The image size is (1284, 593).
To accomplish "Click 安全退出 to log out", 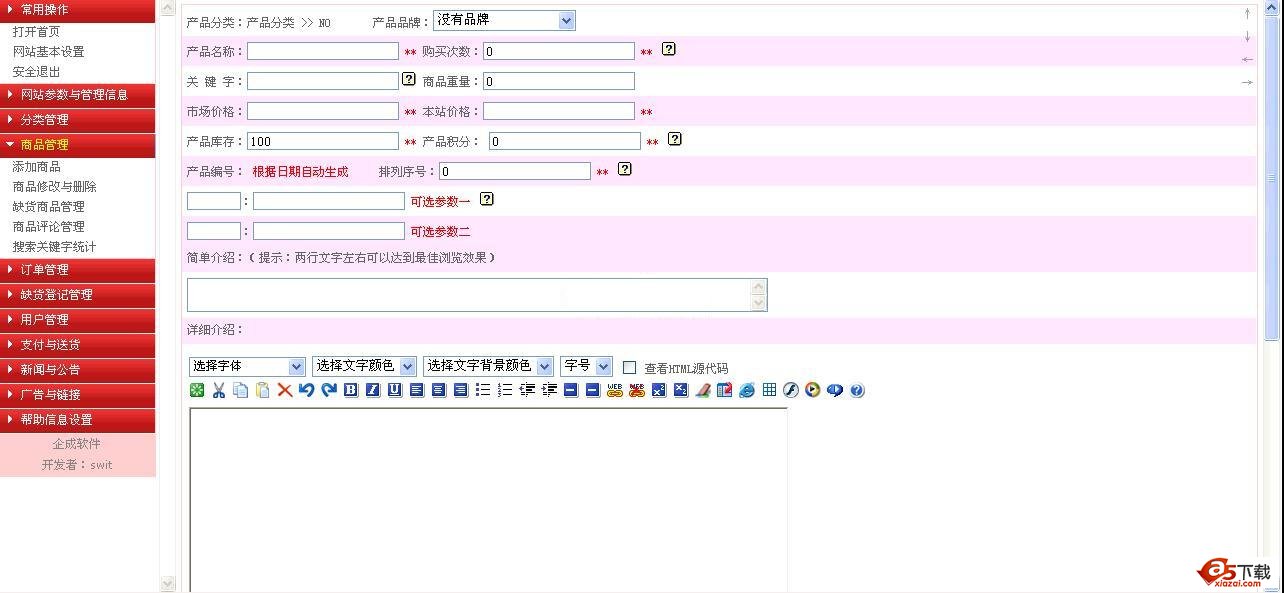I will 36,72.
